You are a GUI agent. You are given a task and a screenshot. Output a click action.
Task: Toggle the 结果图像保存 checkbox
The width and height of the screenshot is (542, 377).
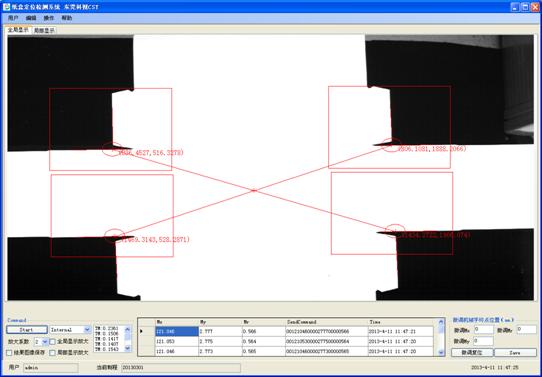pos(9,352)
